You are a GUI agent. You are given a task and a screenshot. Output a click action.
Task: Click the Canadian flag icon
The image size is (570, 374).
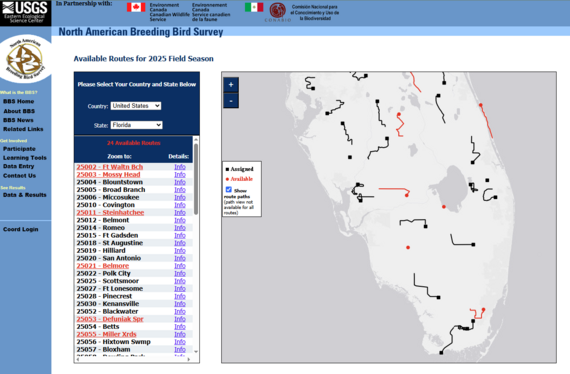(x=136, y=7)
